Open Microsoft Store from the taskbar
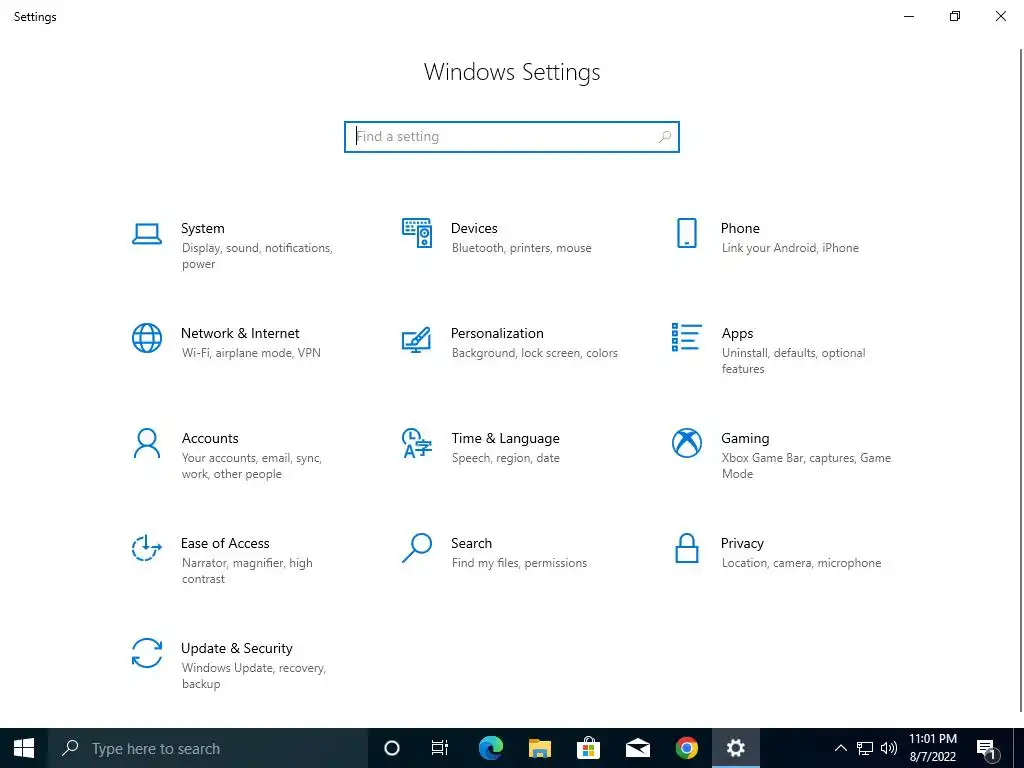Image resolution: width=1024 pixels, height=768 pixels. pos(588,748)
